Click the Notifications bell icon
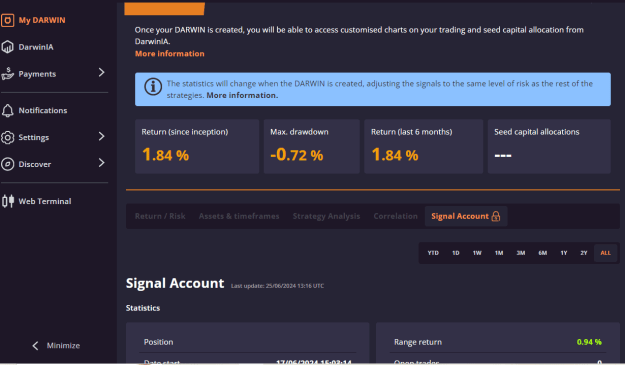The height and width of the screenshot is (365, 625). 7,110
